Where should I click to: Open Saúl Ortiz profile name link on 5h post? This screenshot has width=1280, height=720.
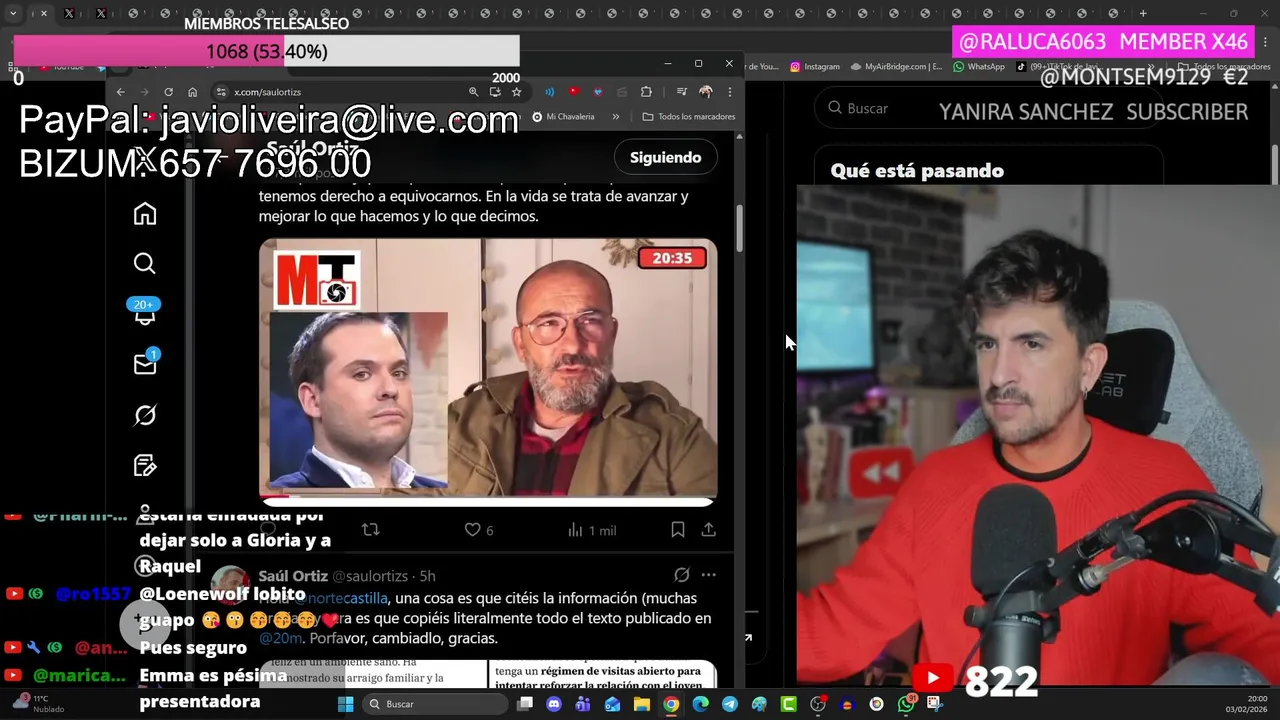point(292,576)
